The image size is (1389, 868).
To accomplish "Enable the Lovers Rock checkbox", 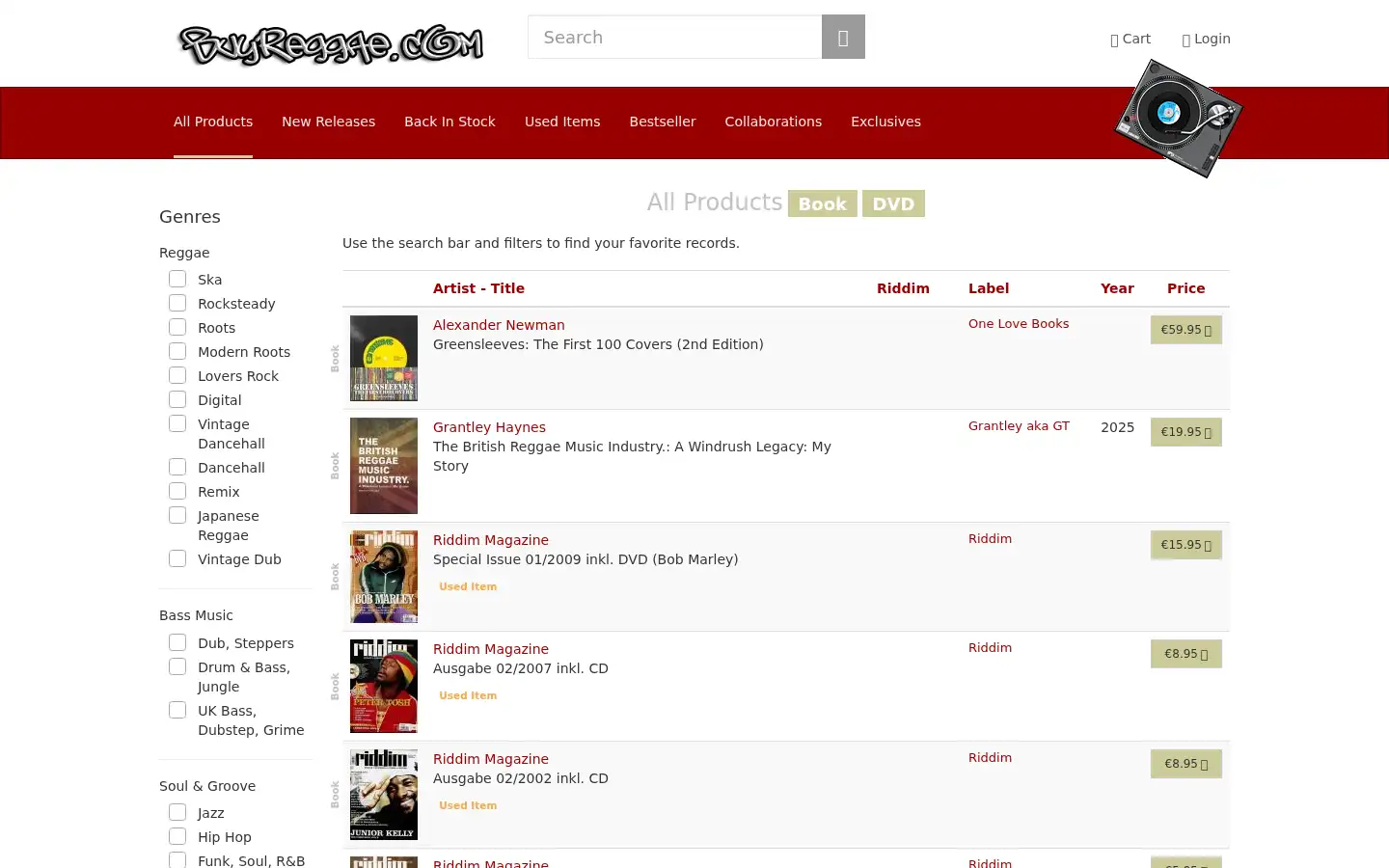I will pos(177,375).
